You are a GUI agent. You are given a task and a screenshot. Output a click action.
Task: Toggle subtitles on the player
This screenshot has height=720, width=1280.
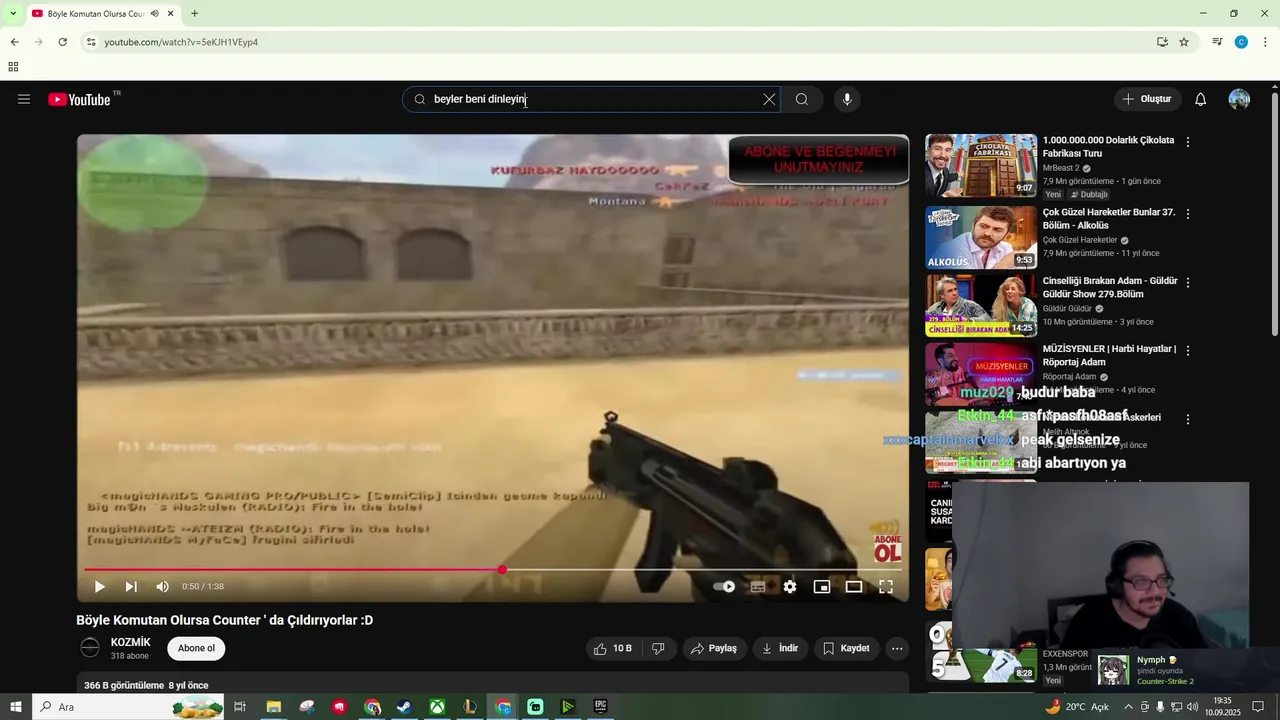pyautogui.click(x=758, y=587)
